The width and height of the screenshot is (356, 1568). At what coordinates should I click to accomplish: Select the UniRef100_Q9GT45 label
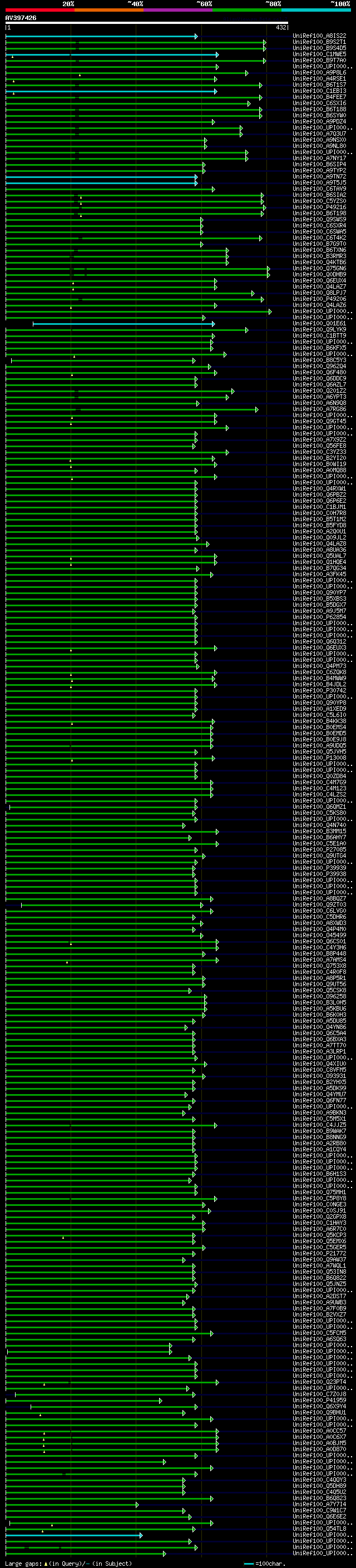point(319,421)
